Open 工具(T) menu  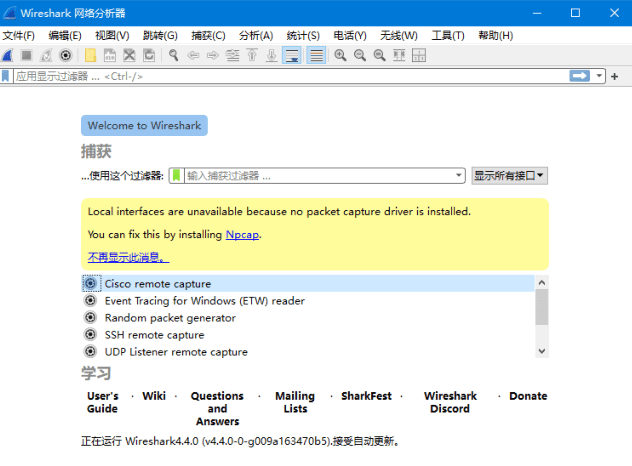pyautogui.click(x=448, y=35)
